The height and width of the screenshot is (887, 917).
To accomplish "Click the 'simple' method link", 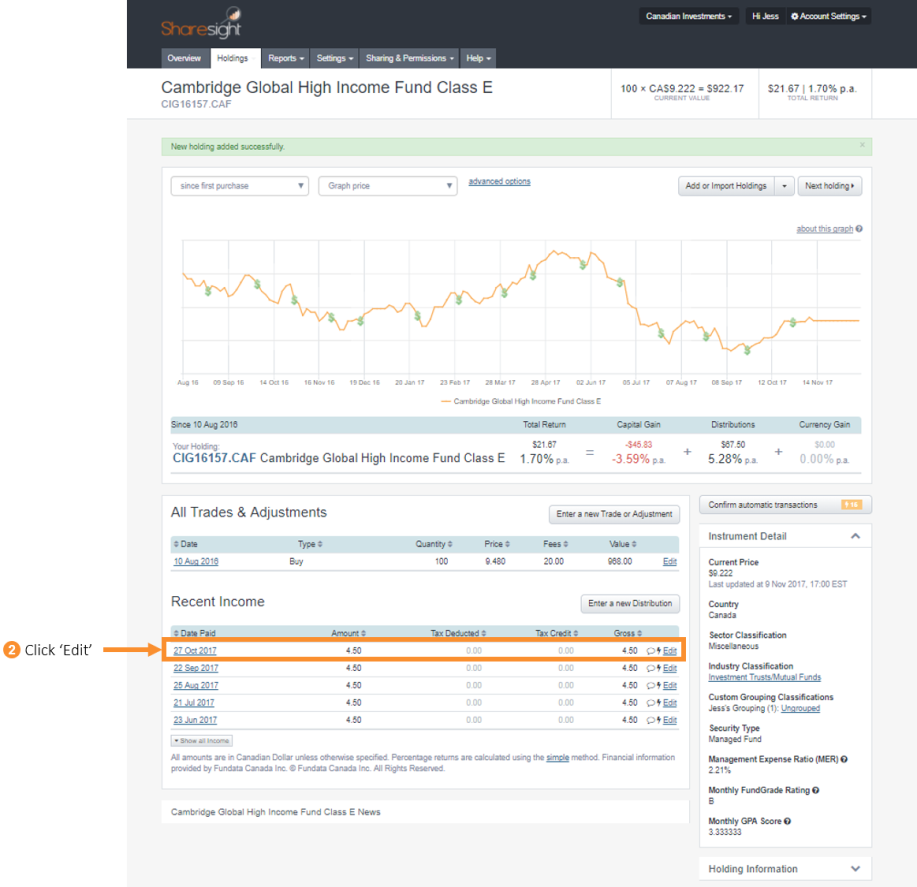I will point(557,757).
